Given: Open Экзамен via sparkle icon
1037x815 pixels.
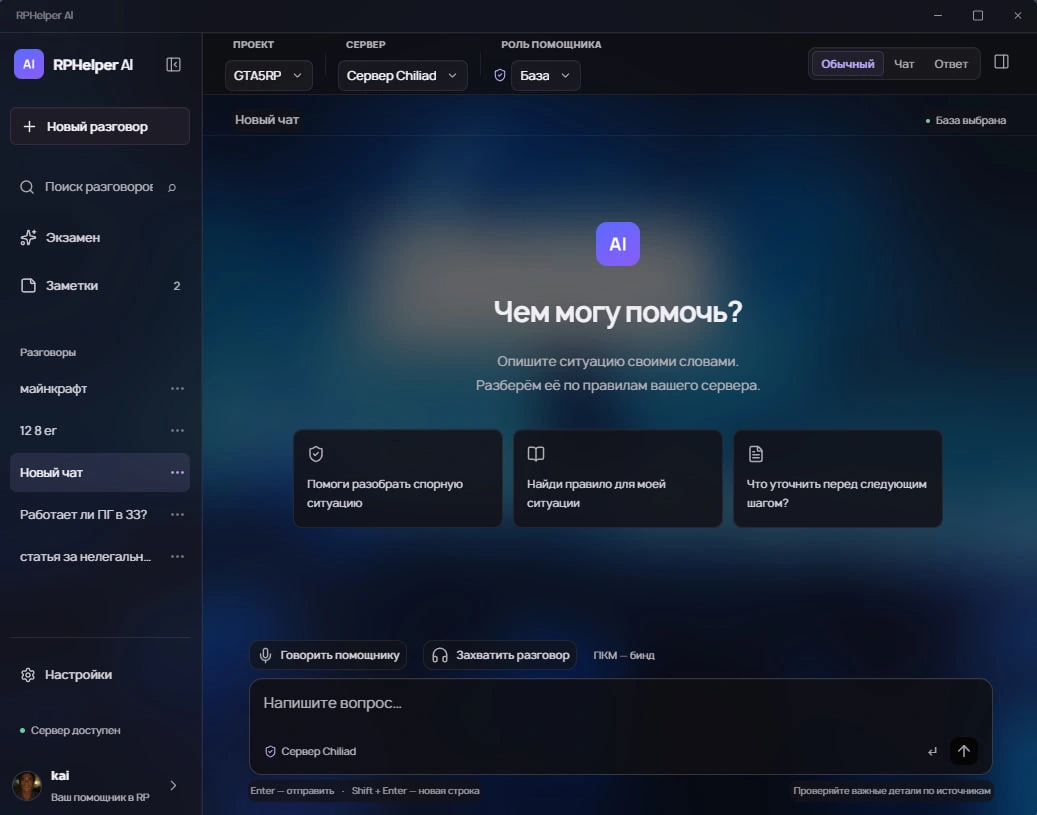Looking at the screenshot, I should click(28, 237).
